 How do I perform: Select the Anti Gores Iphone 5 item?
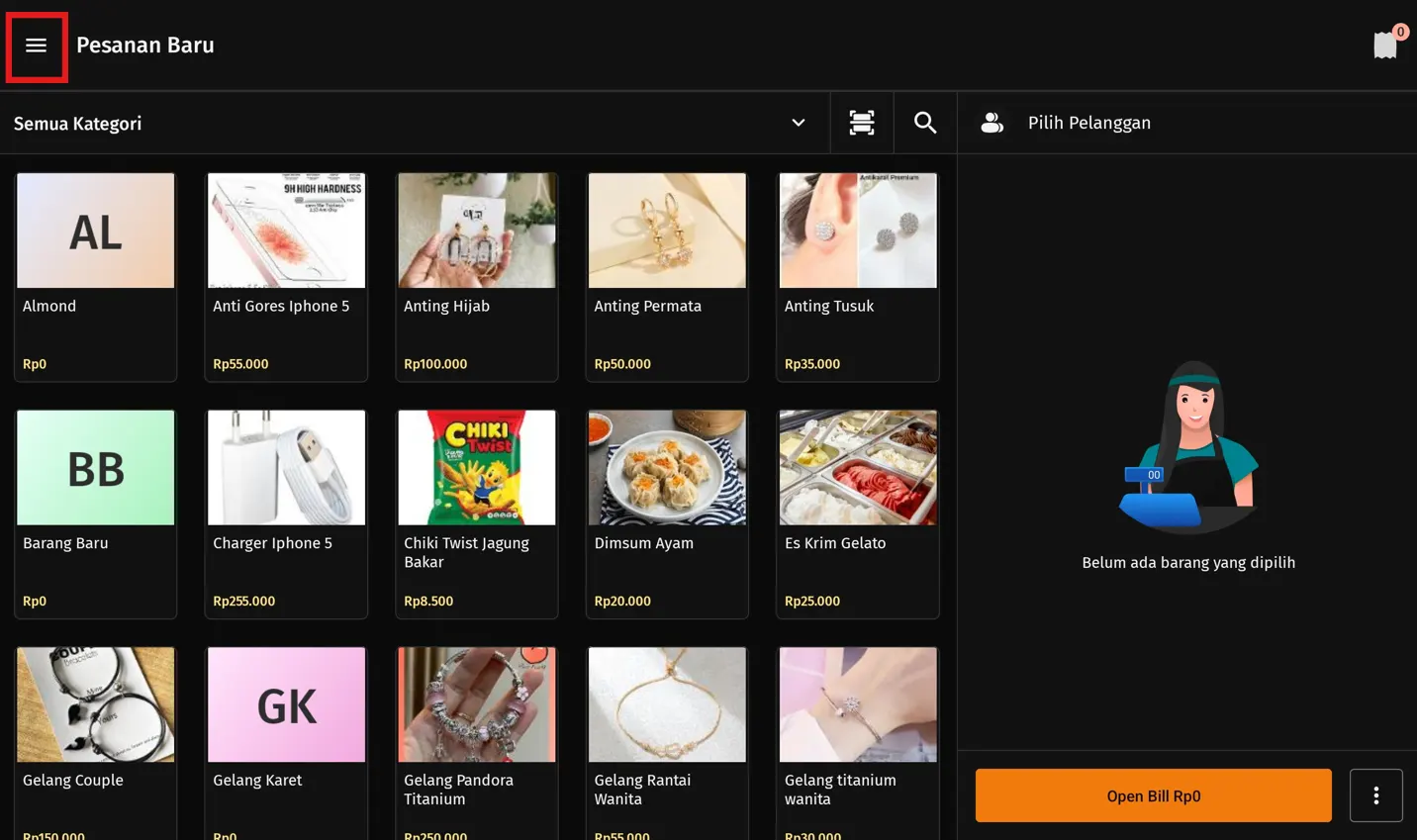(x=286, y=276)
